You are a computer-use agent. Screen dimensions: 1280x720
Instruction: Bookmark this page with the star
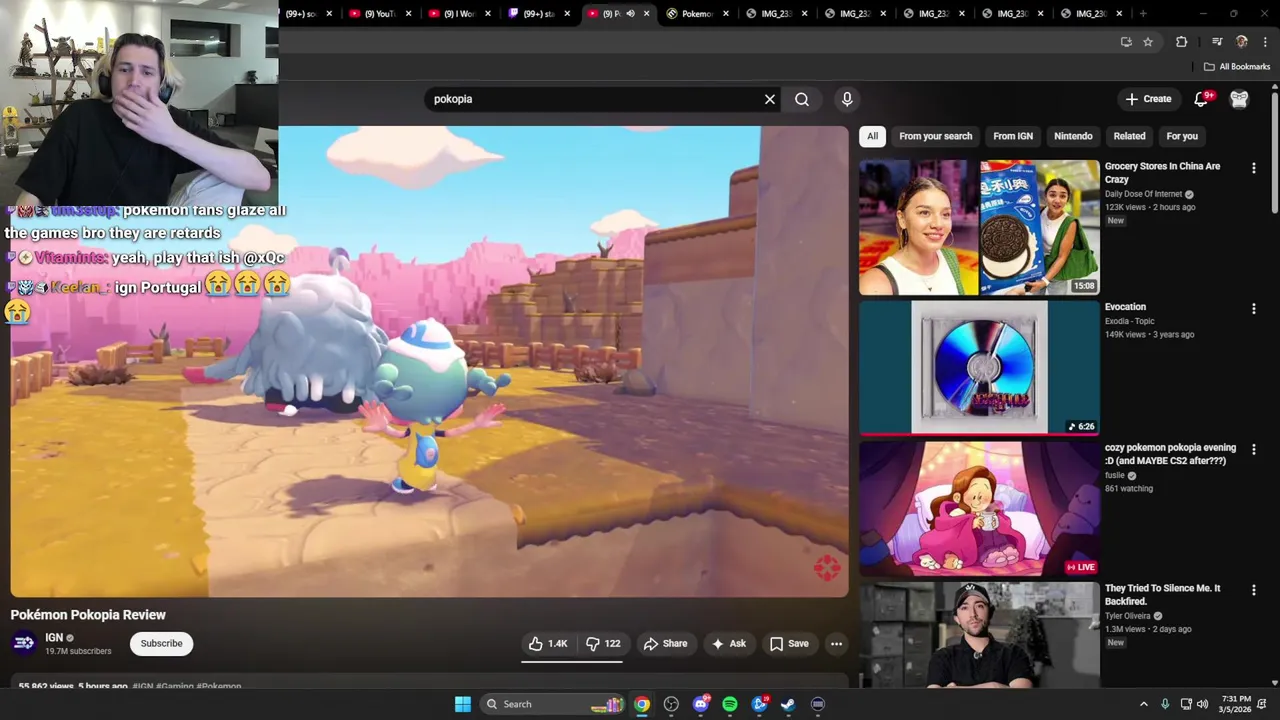click(x=1148, y=42)
